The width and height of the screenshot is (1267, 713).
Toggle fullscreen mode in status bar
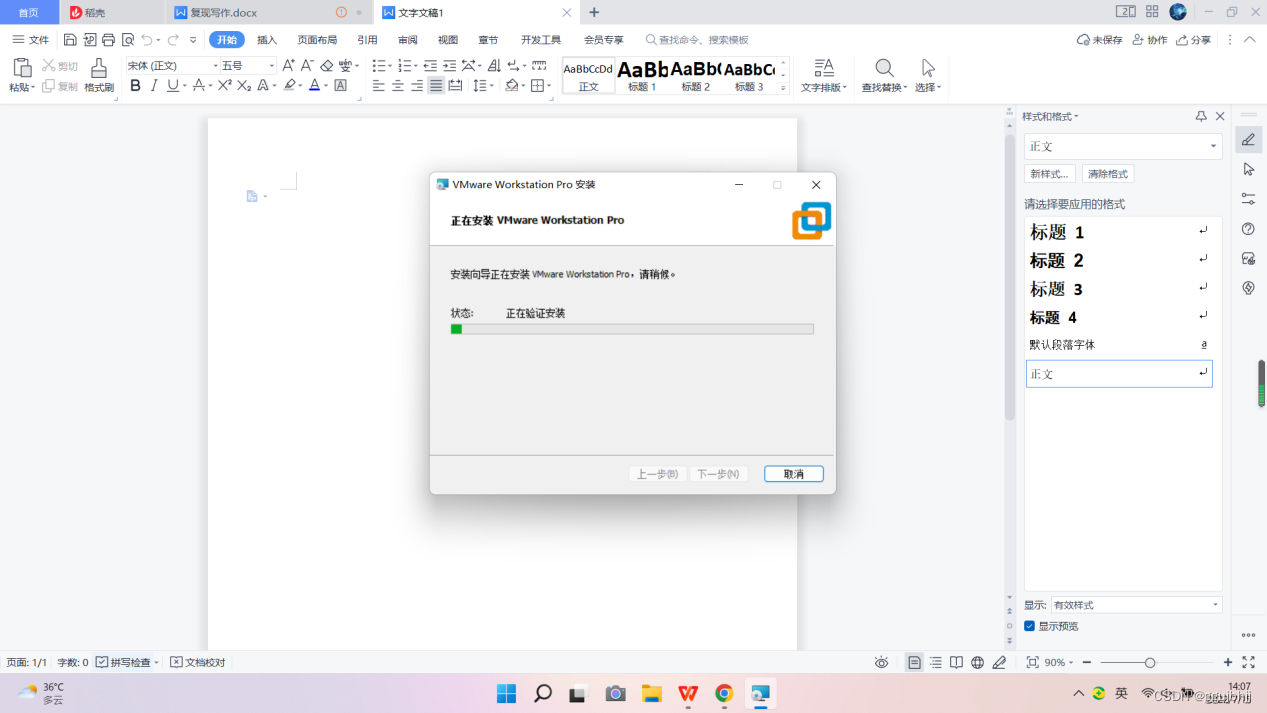tap(1248, 663)
